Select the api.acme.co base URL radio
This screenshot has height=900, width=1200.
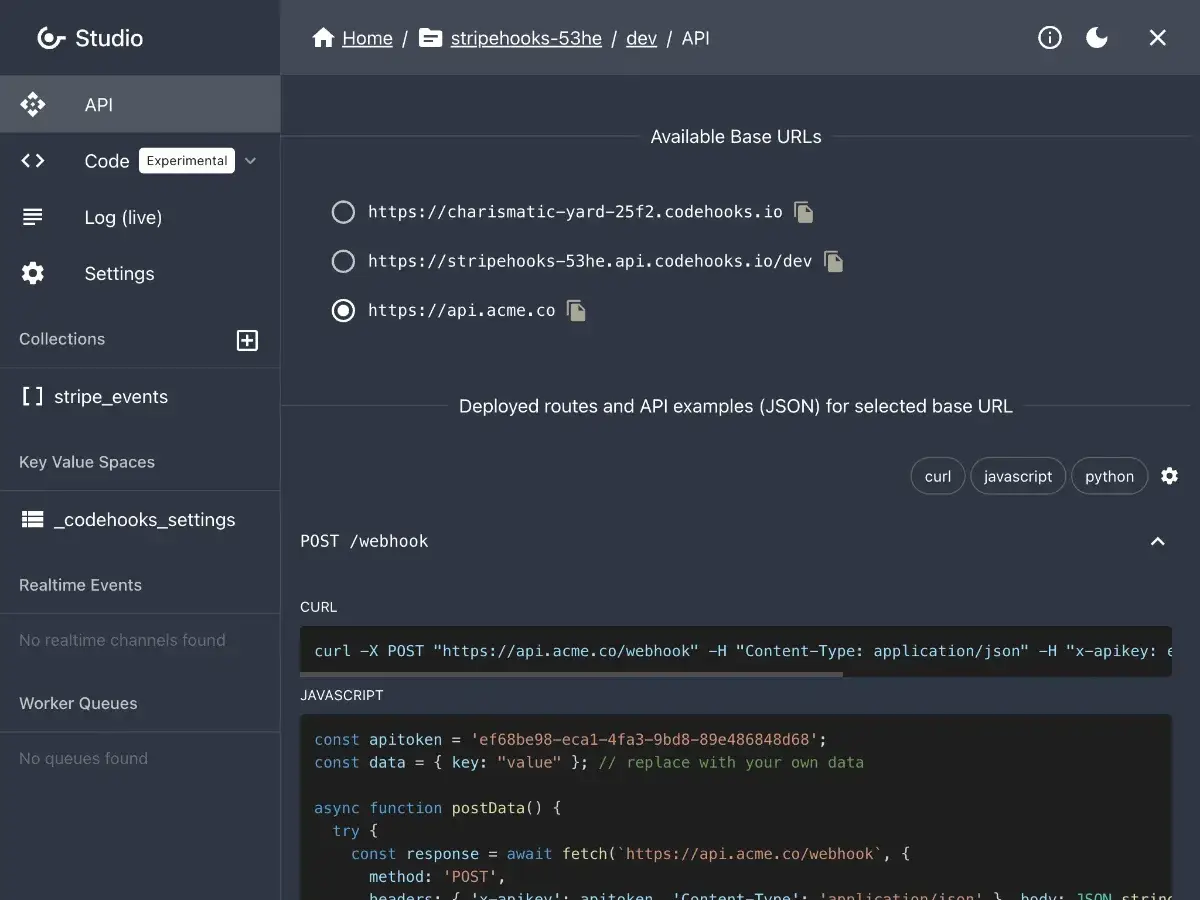click(343, 310)
